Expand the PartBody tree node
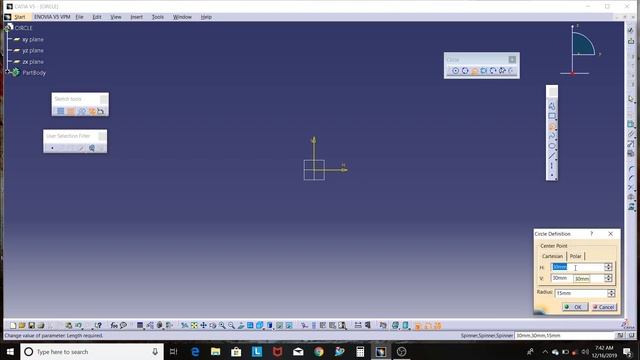 point(7,72)
